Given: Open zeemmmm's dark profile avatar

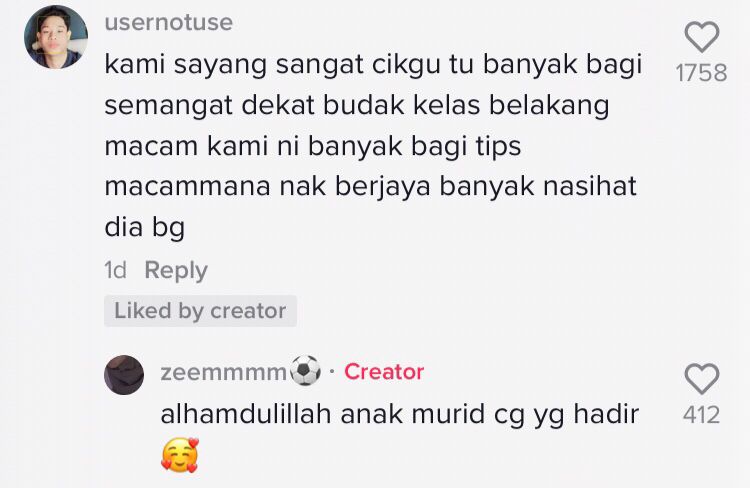Looking at the screenshot, I should tap(124, 375).
